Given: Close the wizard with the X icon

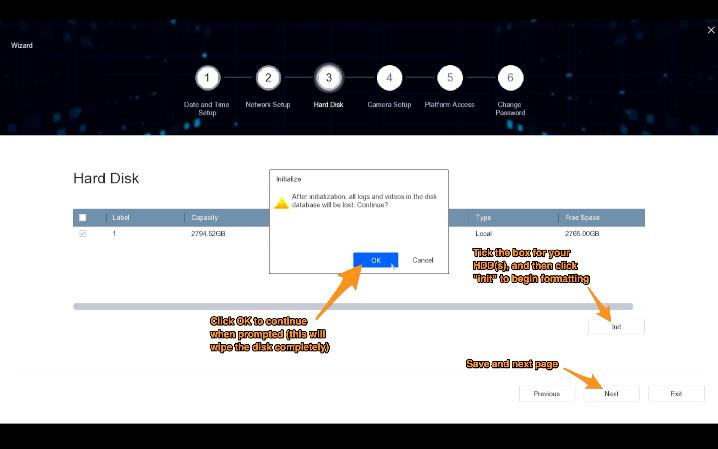Looking at the screenshot, I should click(711, 30).
